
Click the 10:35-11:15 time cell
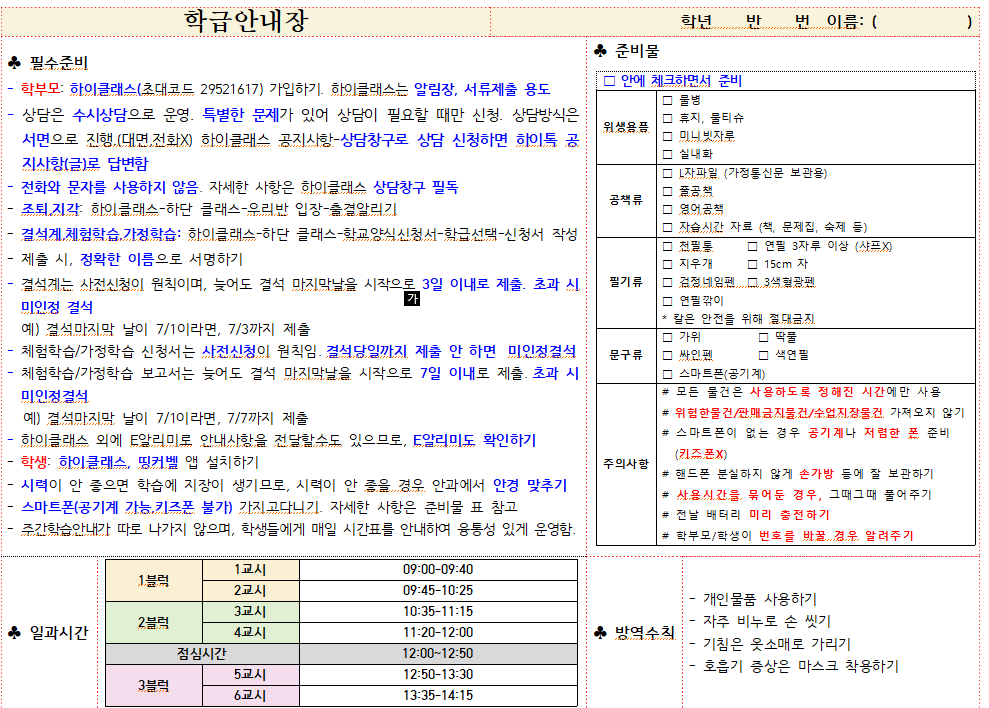438,611
